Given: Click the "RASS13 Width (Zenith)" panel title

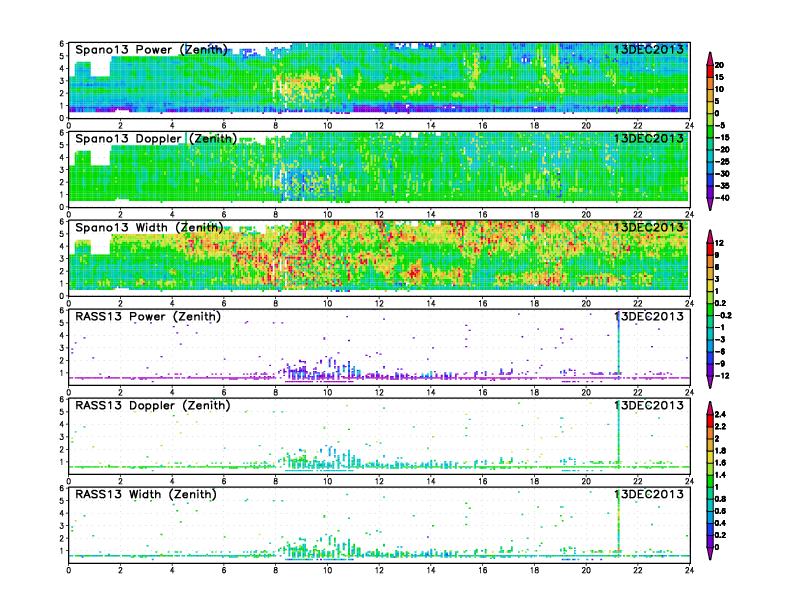Looking at the screenshot, I should 146,494.
